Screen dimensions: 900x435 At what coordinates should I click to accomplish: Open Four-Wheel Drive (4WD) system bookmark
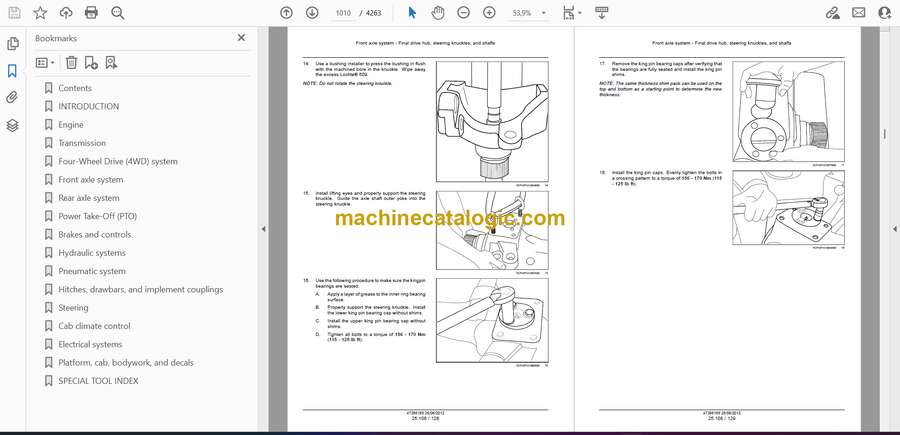pos(118,162)
